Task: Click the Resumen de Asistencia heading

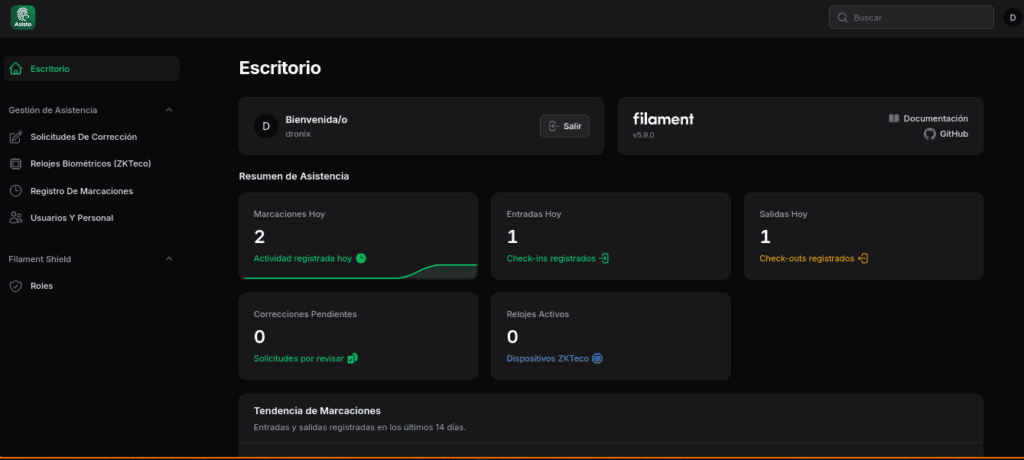Action: pyautogui.click(x=294, y=176)
